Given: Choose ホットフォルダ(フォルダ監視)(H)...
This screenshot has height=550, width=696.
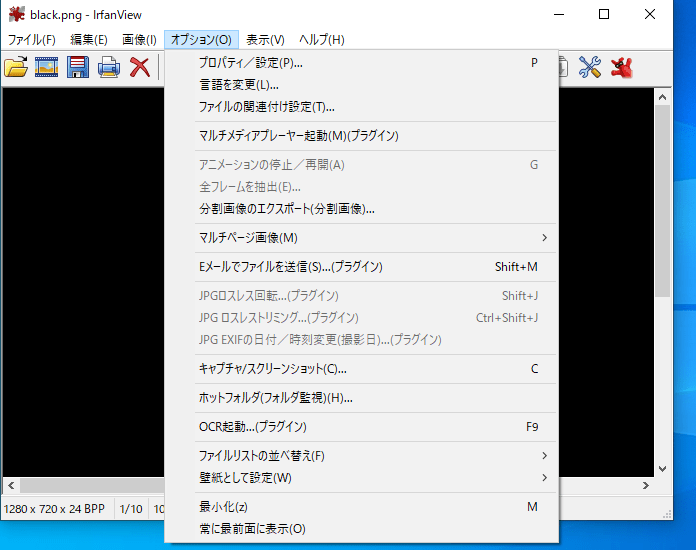Looking at the screenshot, I should 362,398.
